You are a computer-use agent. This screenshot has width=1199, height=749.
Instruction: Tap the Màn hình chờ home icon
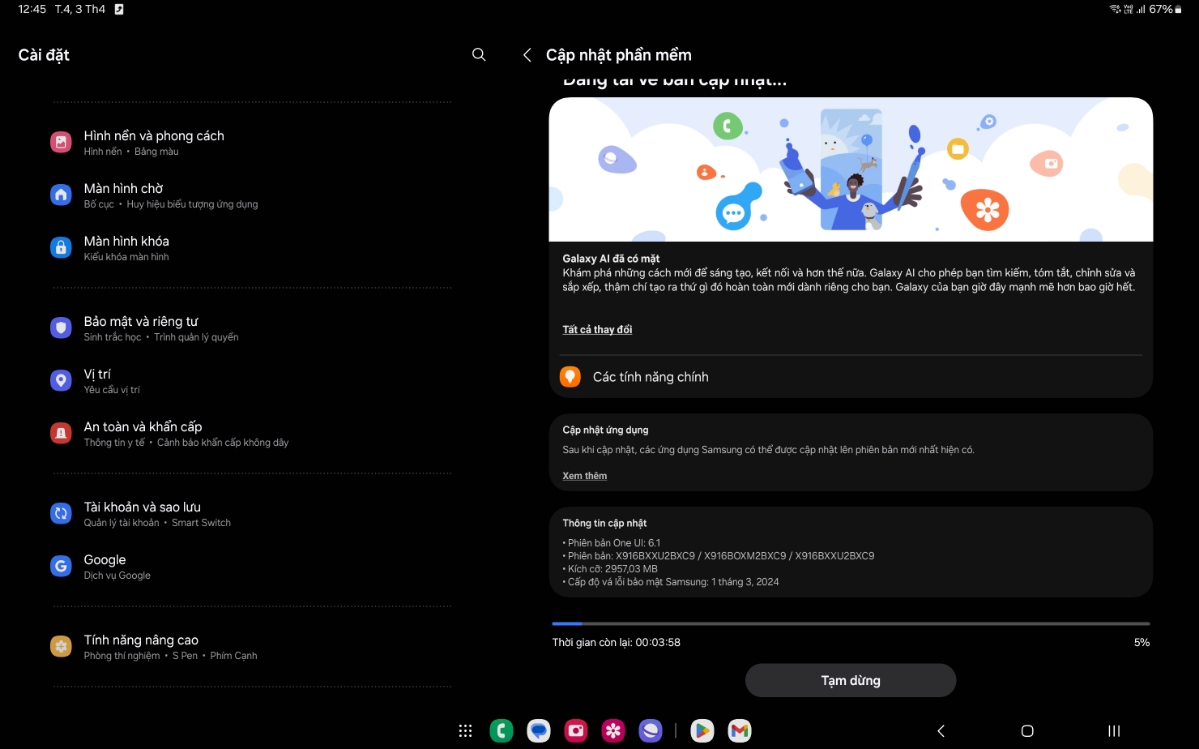tap(61, 195)
